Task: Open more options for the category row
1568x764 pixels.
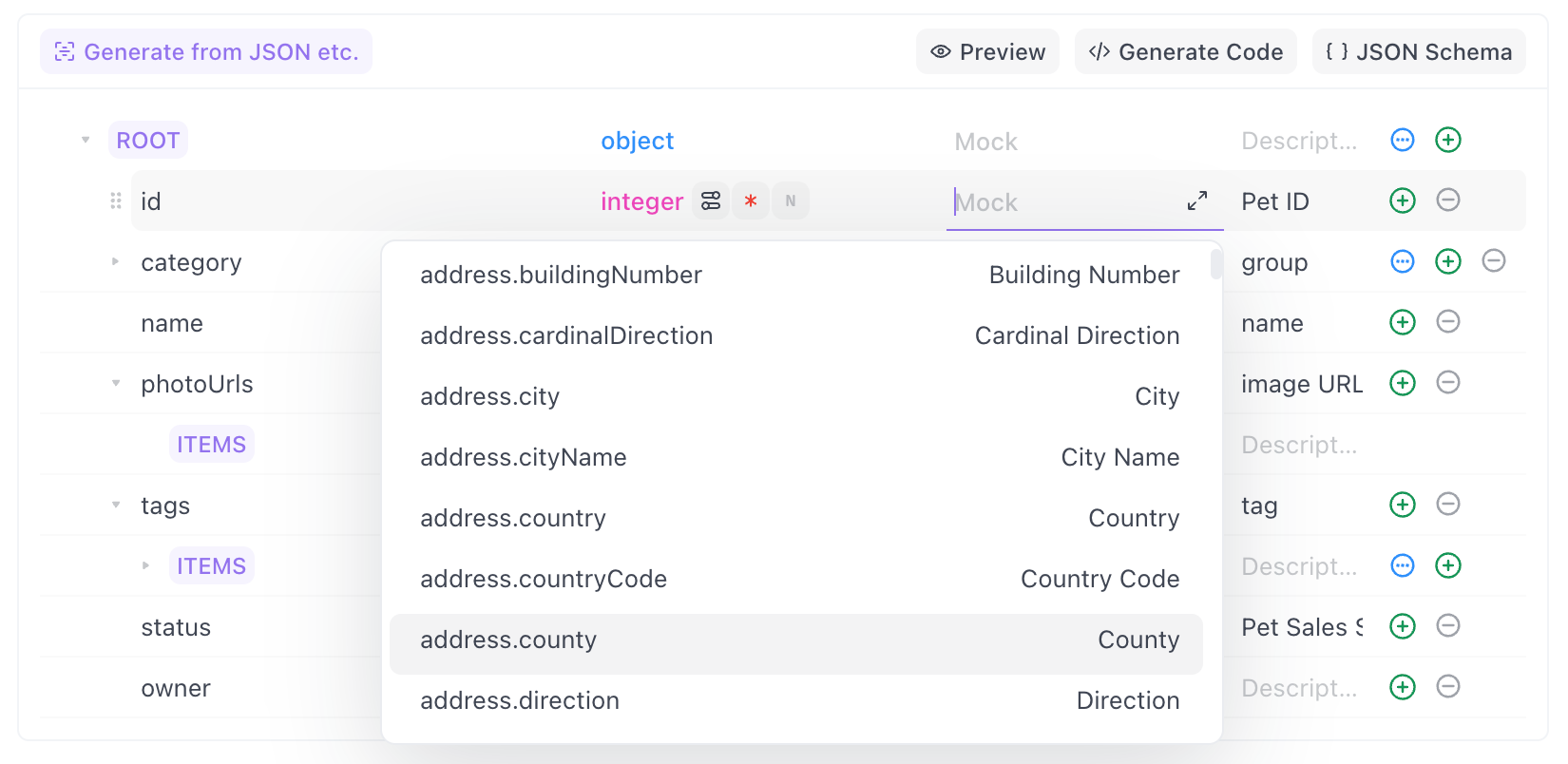Action: pyautogui.click(x=1402, y=261)
